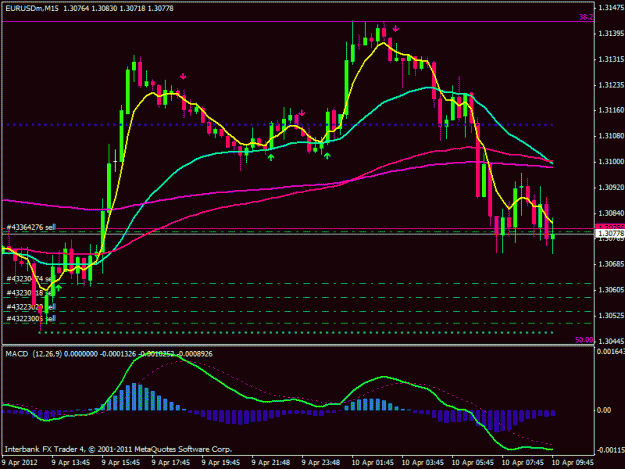Click the 1.30445 price scale value

click(x=611, y=341)
